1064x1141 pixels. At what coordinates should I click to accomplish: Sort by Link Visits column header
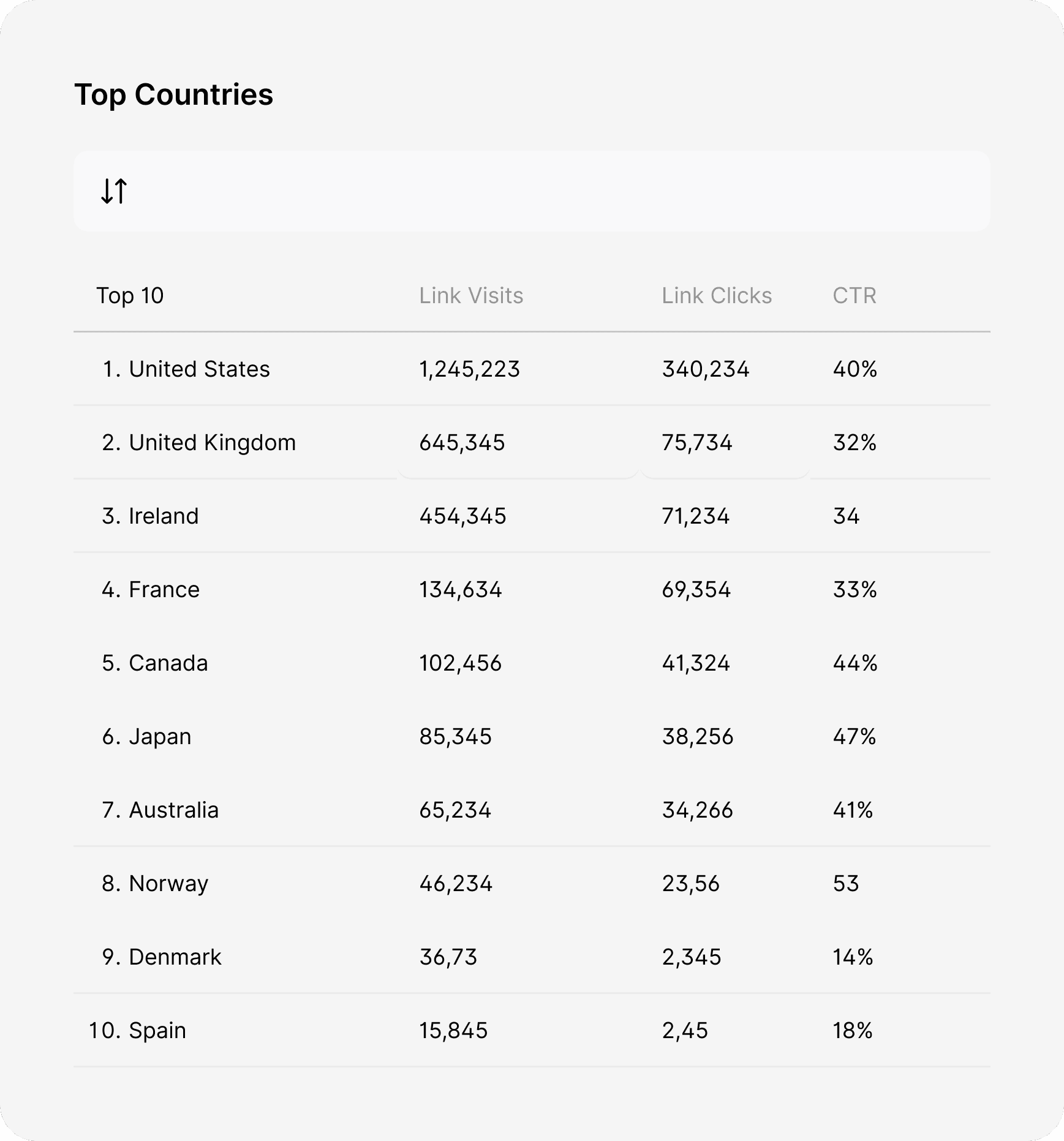pyautogui.click(x=470, y=296)
